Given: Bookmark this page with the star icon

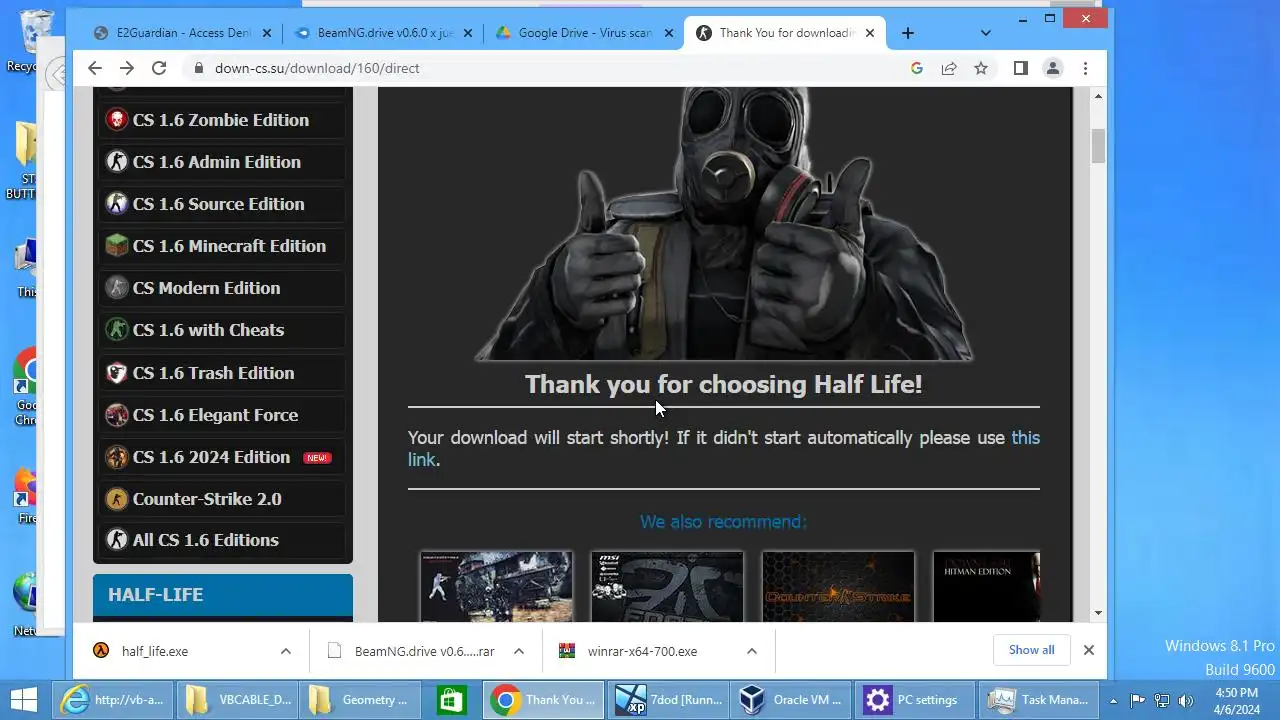Looking at the screenshot, I should [980, 68].
